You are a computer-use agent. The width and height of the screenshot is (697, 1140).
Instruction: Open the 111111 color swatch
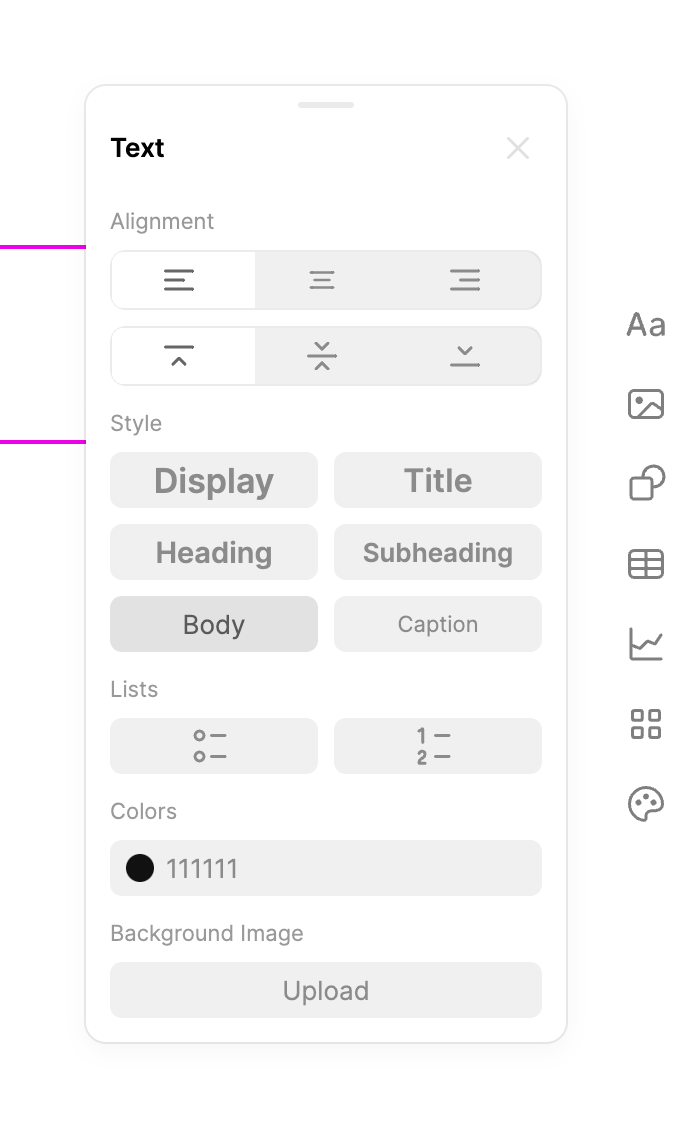[x=325, y=868]
